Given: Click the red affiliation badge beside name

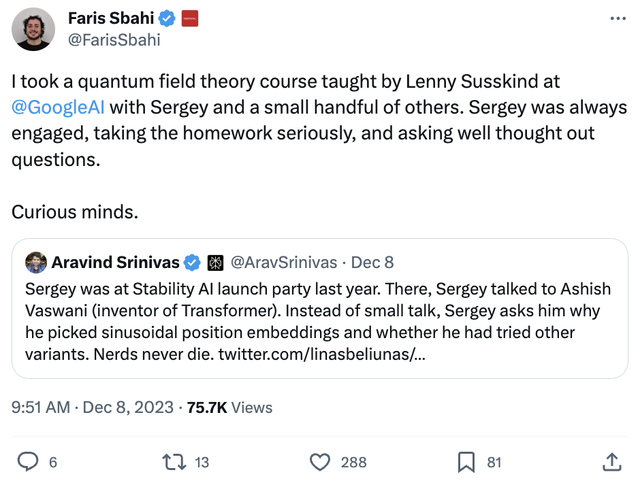Looking at the screenshot, I should (189, 19).
